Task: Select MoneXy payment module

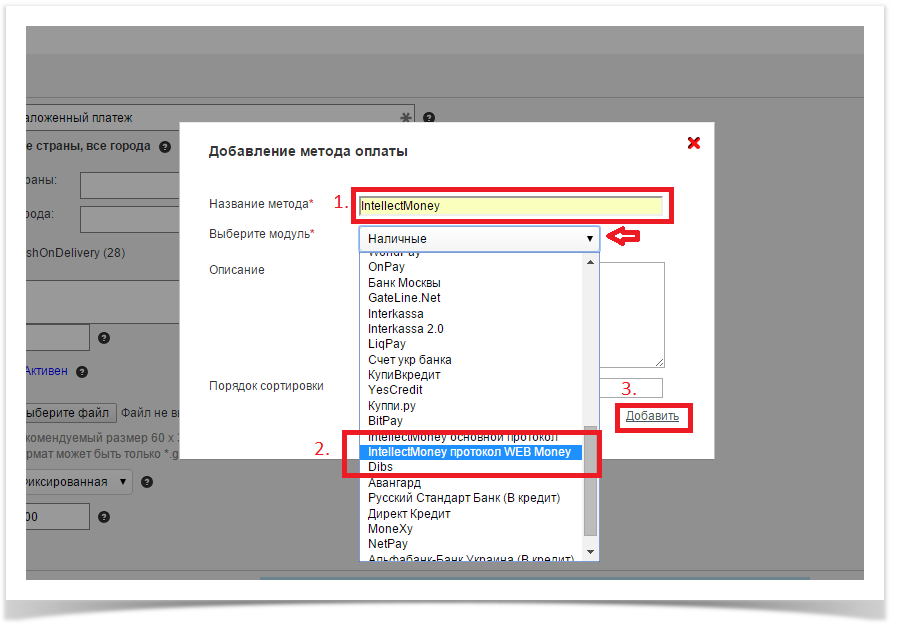Action: [x=390, y=529]
